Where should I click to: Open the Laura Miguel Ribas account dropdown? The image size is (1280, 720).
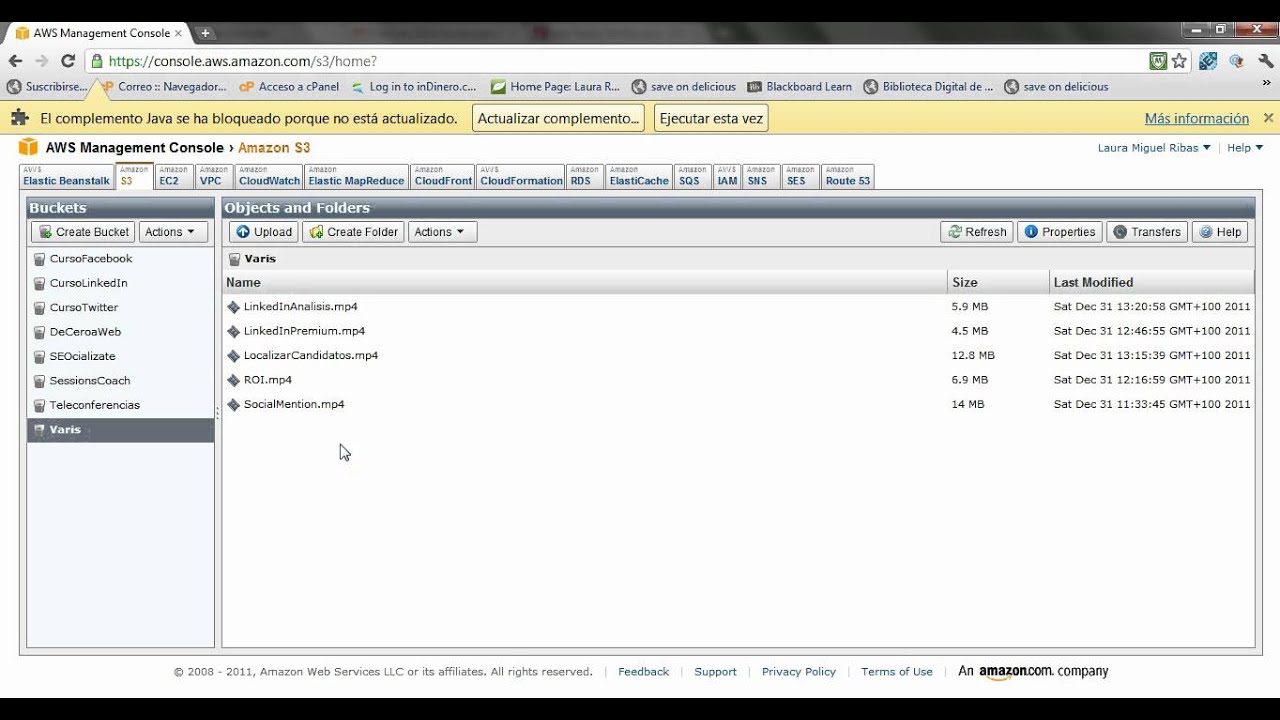(x=1154, y=148)
